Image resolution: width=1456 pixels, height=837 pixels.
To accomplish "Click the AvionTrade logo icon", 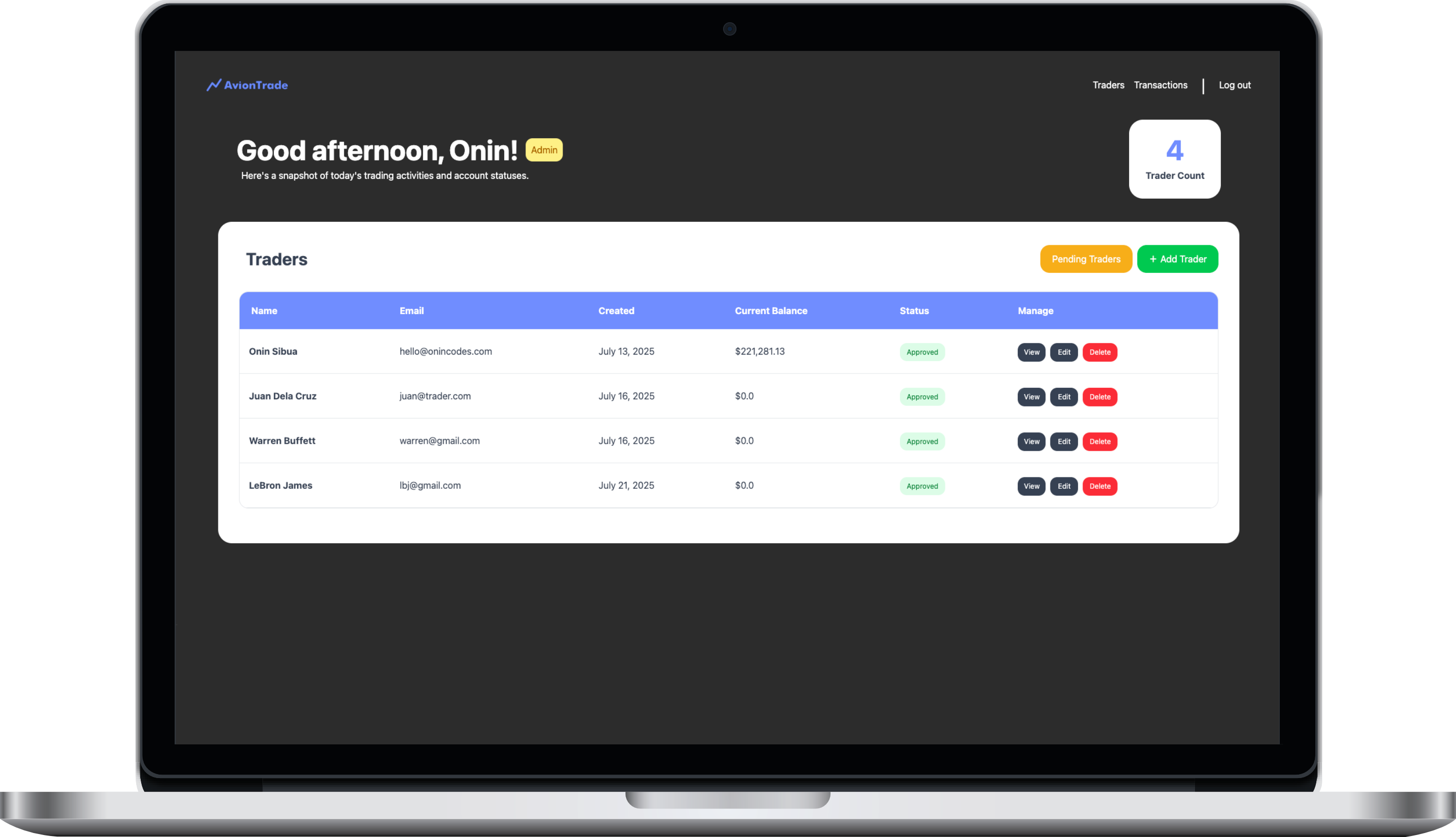I will click(x=214, y=85).
